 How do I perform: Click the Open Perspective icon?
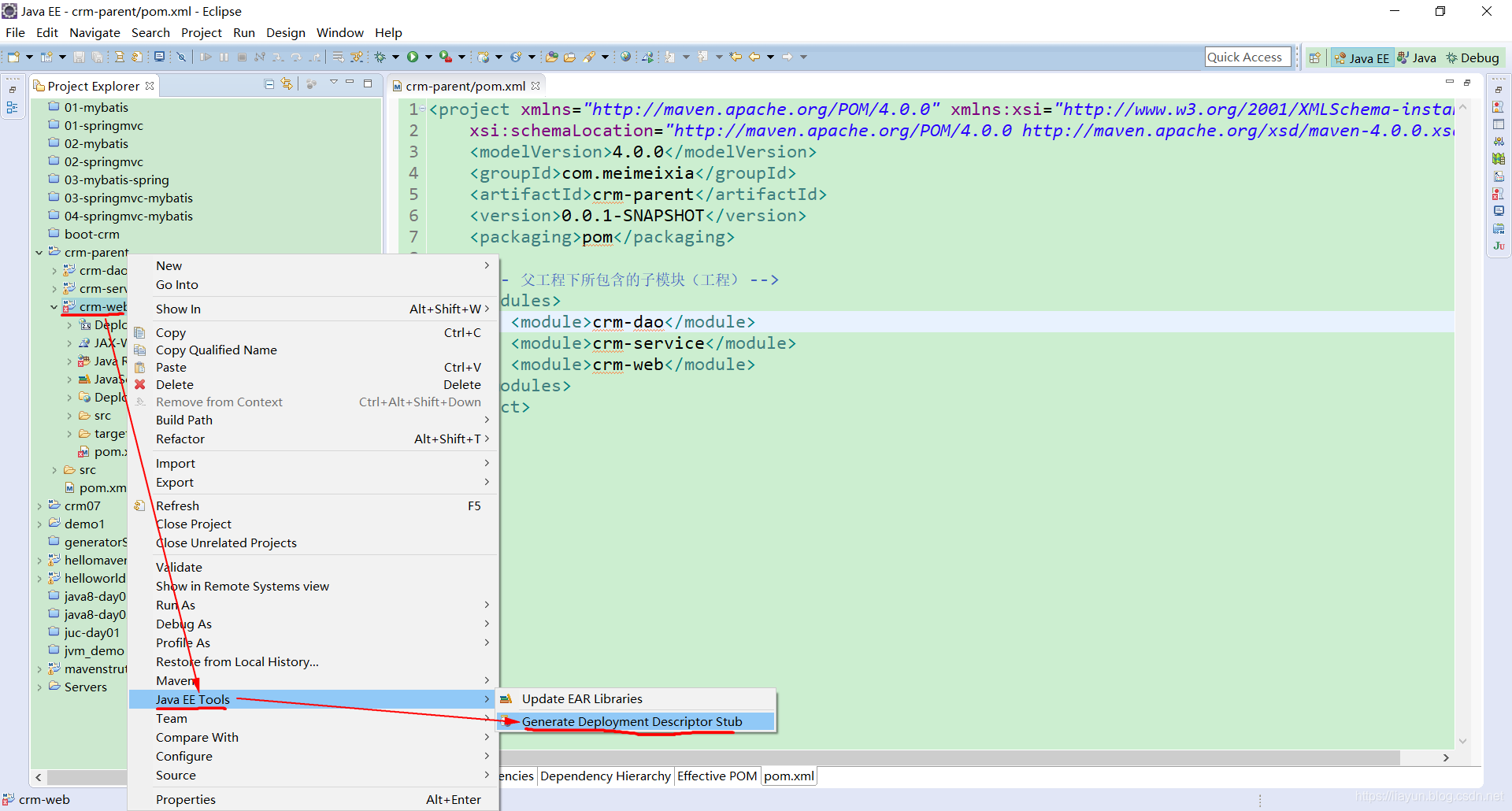pos(1314,57)
